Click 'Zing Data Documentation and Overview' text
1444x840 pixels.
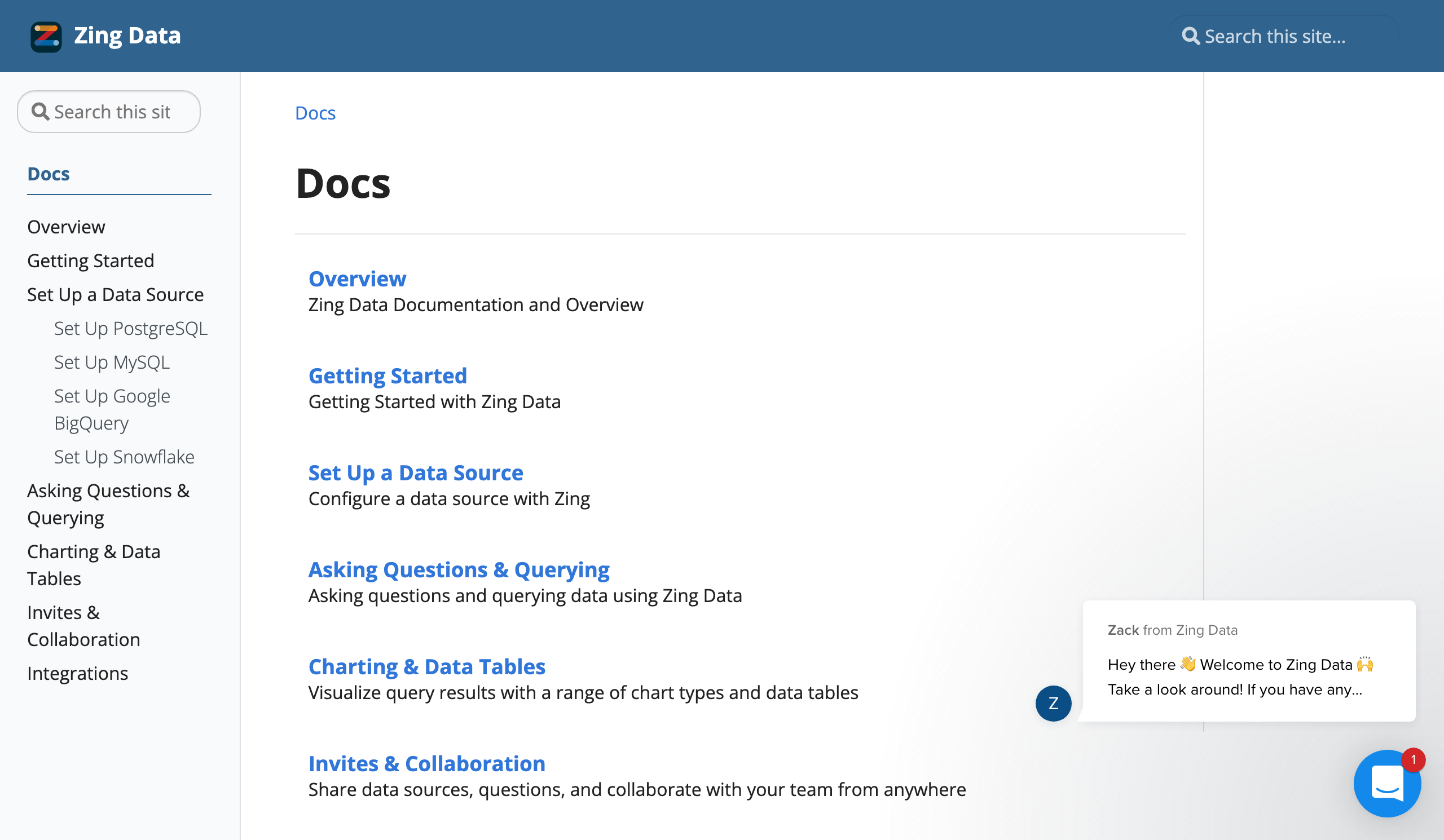(476, 304)
